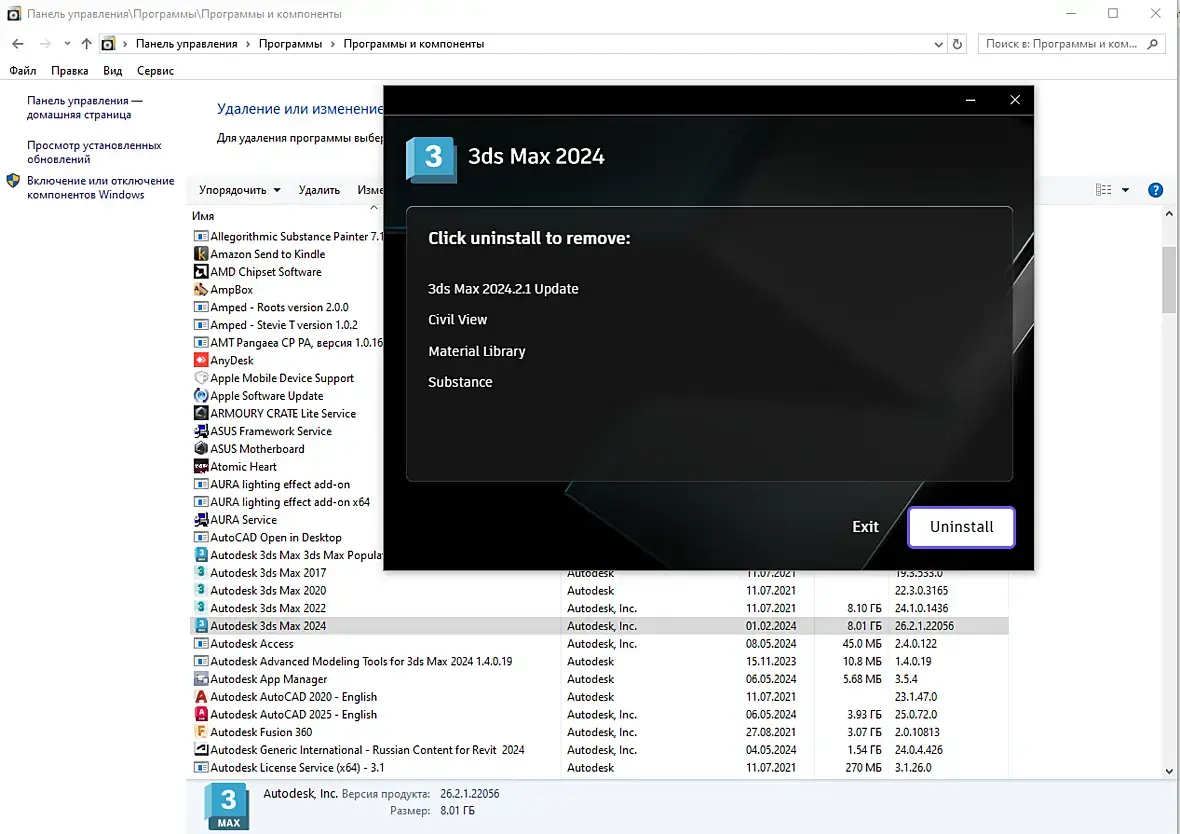Select the AURA Service icon

click(x=201, y=519)
